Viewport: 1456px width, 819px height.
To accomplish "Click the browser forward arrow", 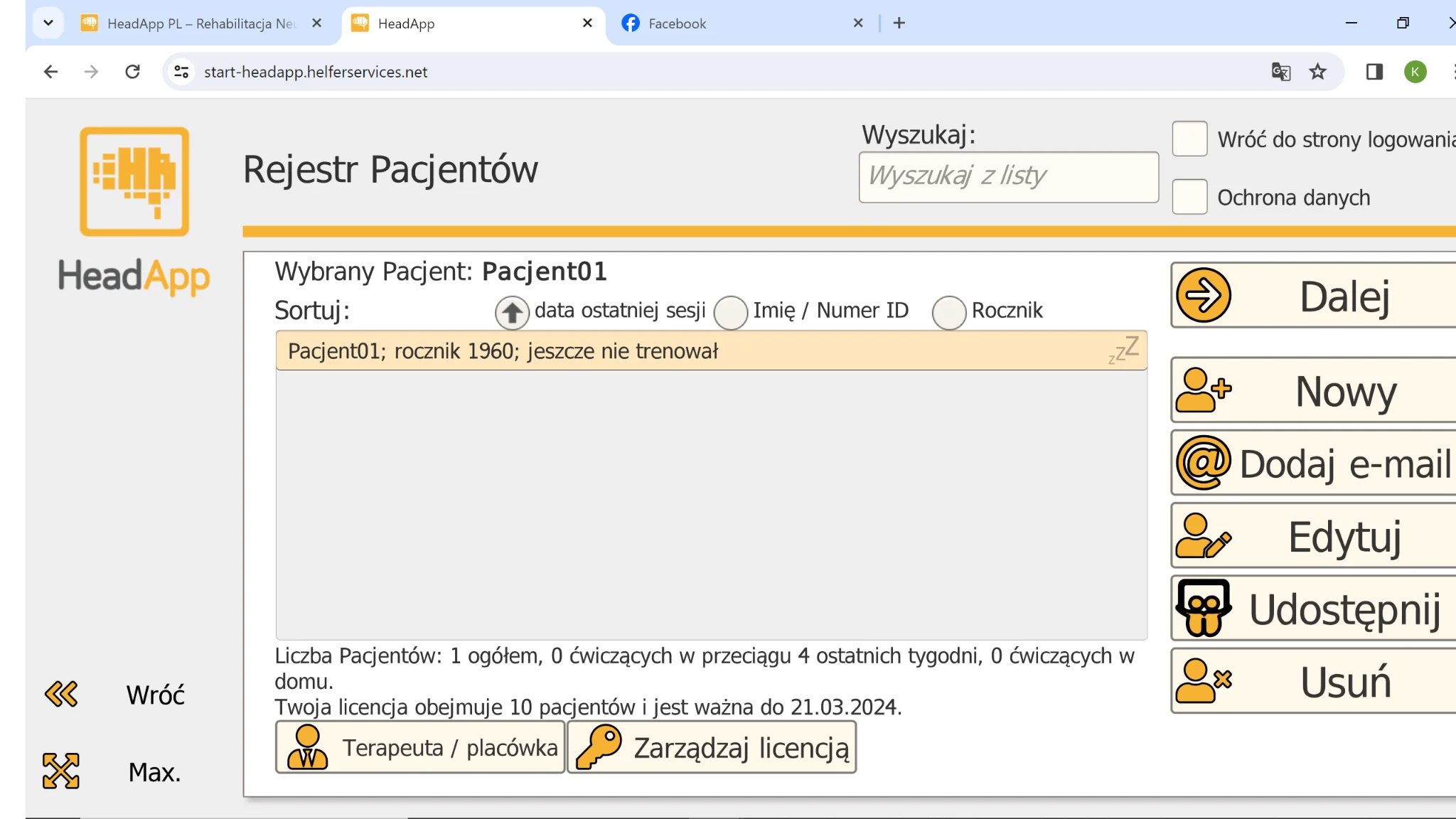I will point(91,72).
